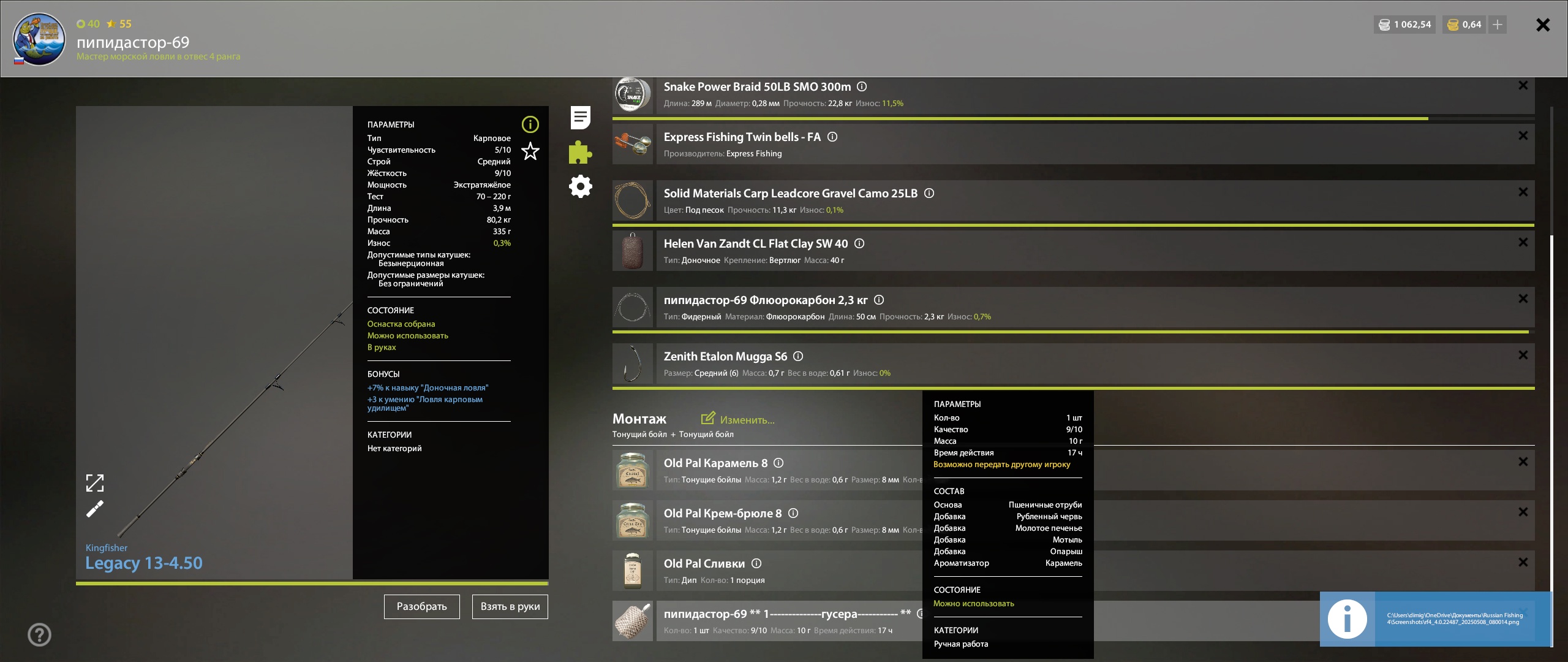Open the rod info icon in parameters panel
The image size is (1568, 662).
click(530, 124)
